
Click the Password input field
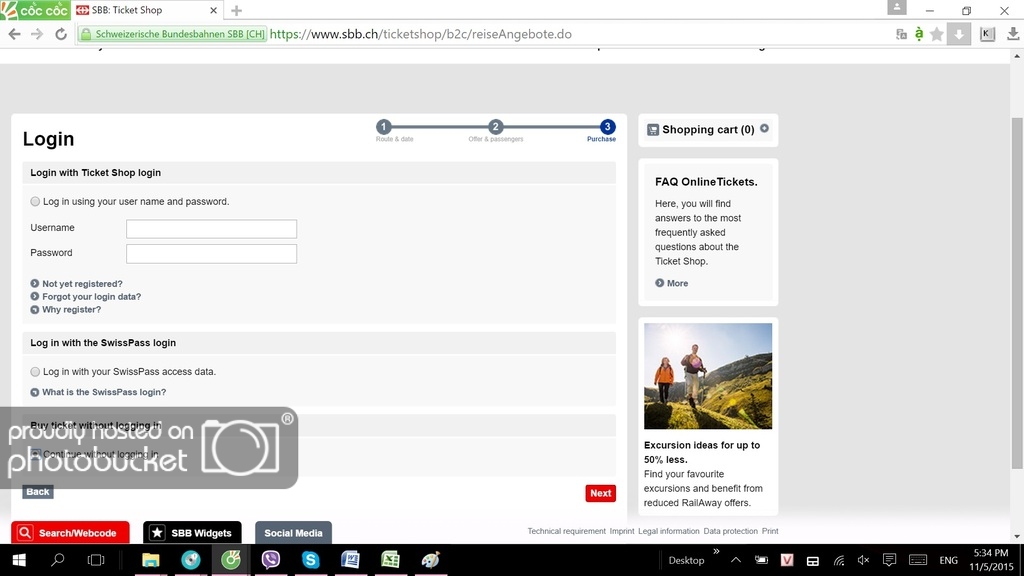pos(212,253)
